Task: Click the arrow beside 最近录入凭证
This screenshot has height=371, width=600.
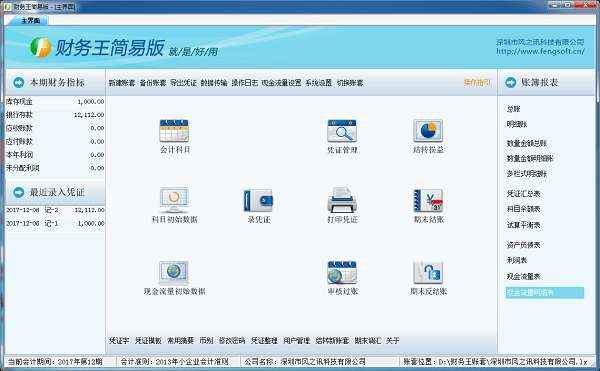Action: [x=18, y=192]
